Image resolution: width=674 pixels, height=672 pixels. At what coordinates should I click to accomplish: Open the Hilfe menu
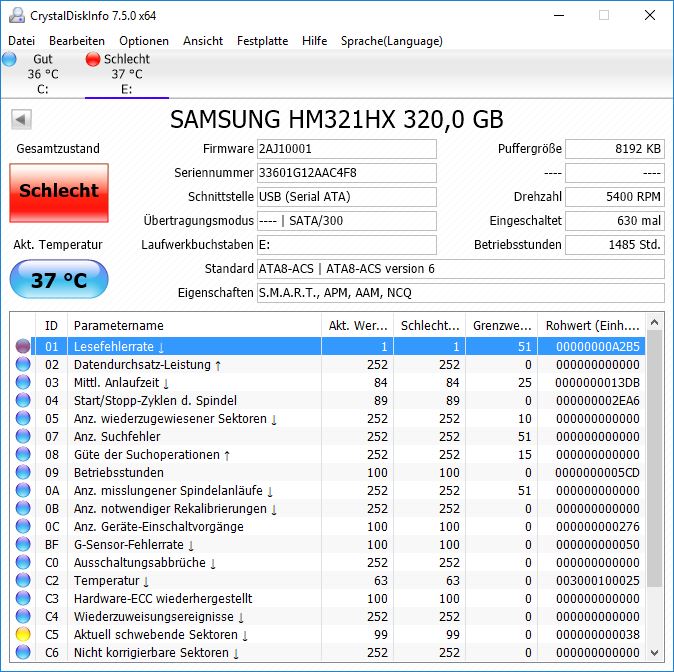[x=315, y=41]
